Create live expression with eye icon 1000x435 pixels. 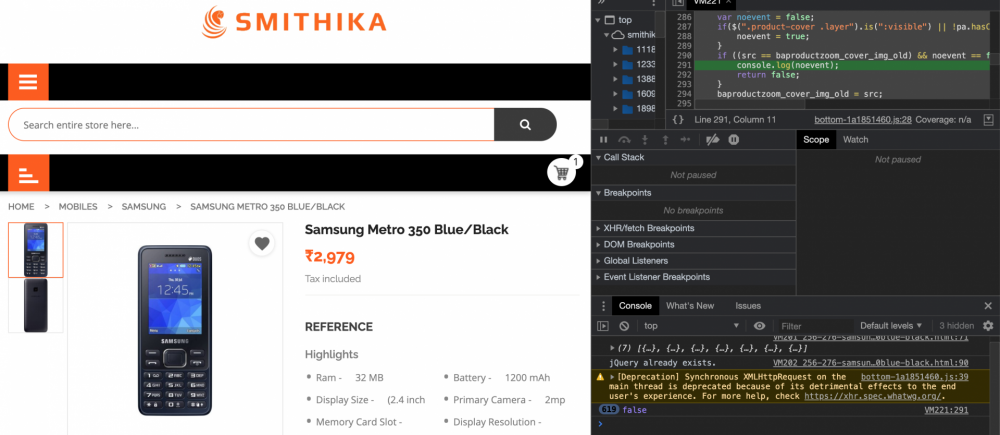coord(759,326)
